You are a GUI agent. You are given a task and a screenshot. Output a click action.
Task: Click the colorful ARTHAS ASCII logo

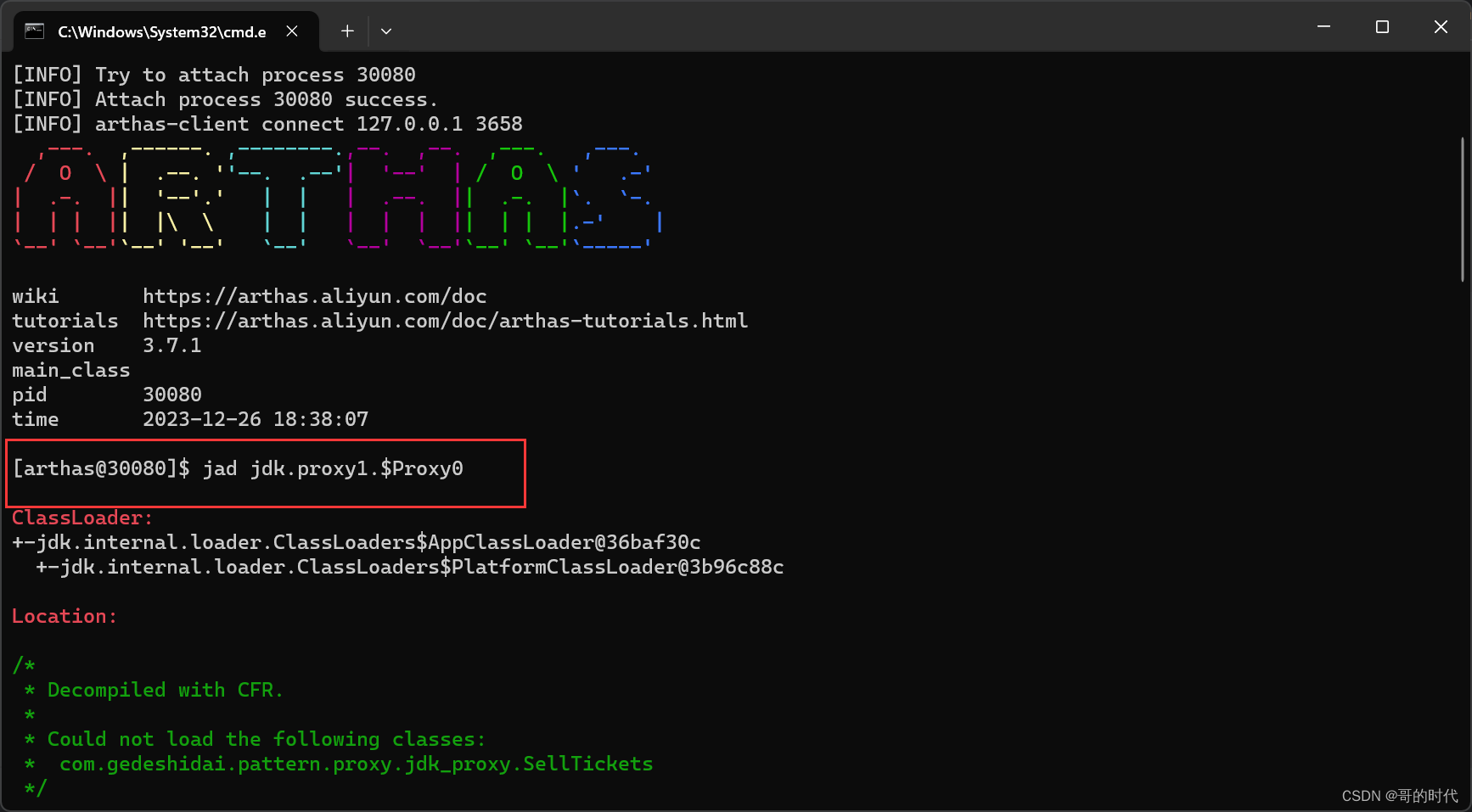(338, 197)
